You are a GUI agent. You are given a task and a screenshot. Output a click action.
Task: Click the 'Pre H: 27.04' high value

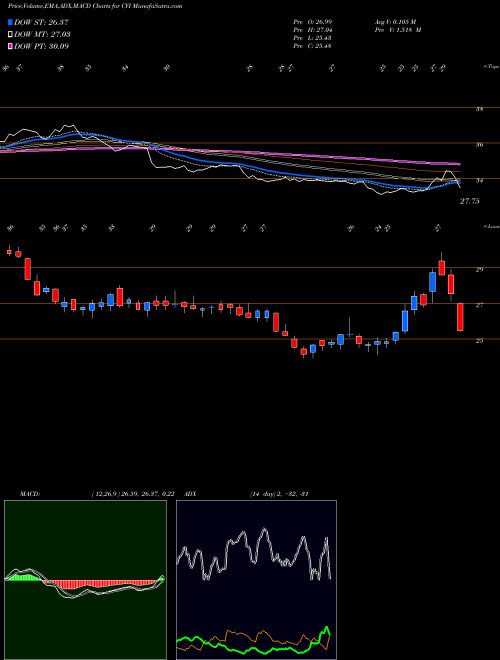(313, 30)
